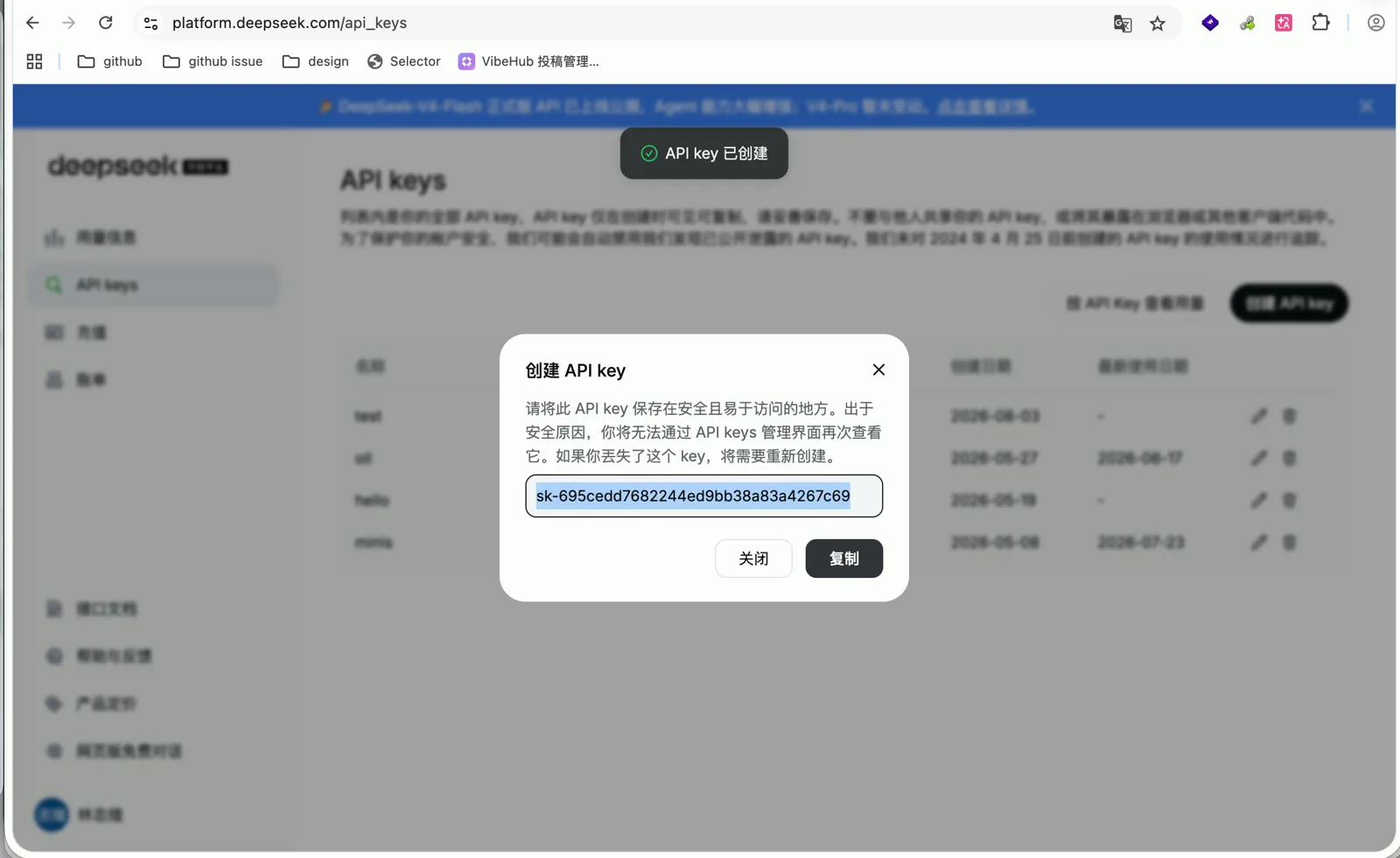Edit the key created 2026-05-19 via pencil icon
Viewport: 1400px width, 858px height.
1258,500
